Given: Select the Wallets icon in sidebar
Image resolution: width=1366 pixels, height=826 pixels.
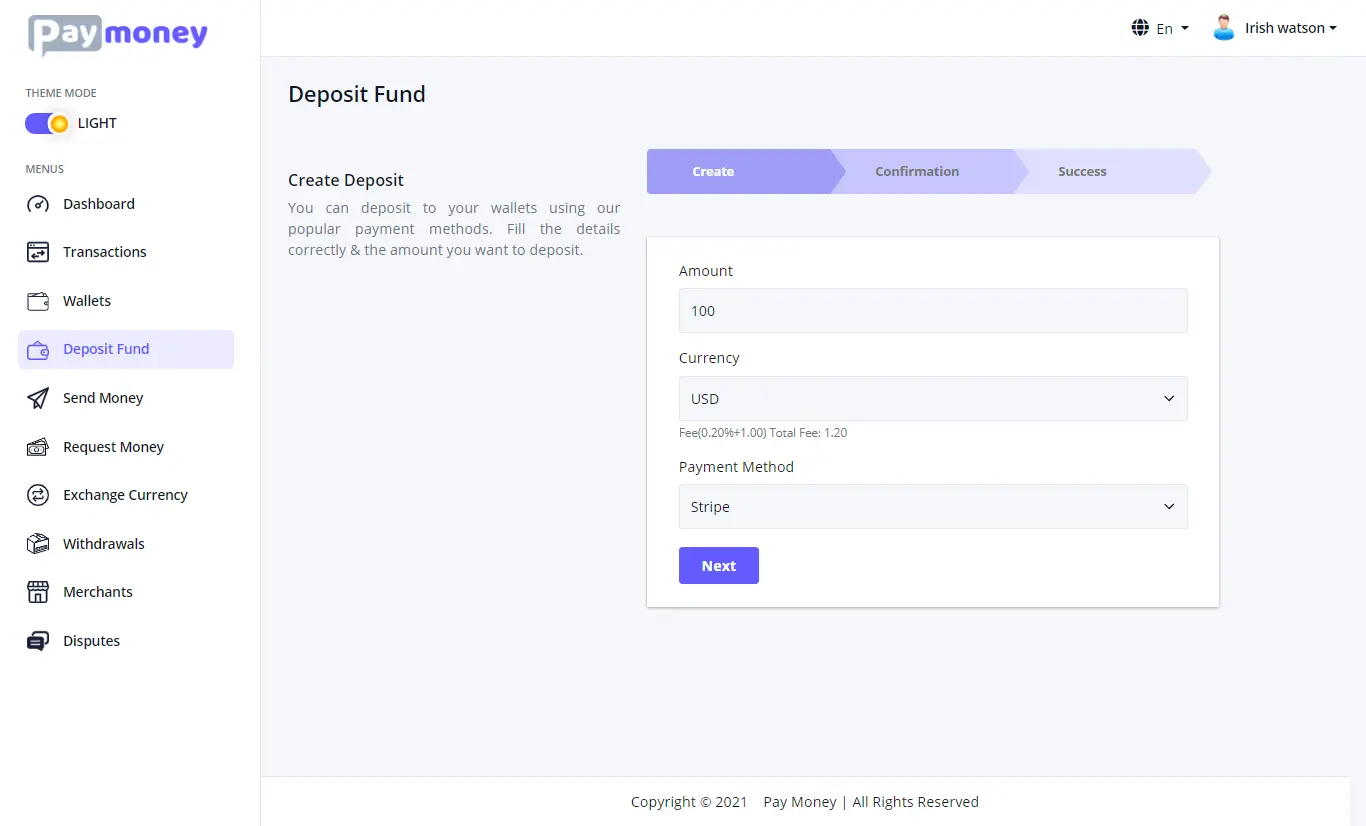Looking at the screenshot, I should coord(38,301).
